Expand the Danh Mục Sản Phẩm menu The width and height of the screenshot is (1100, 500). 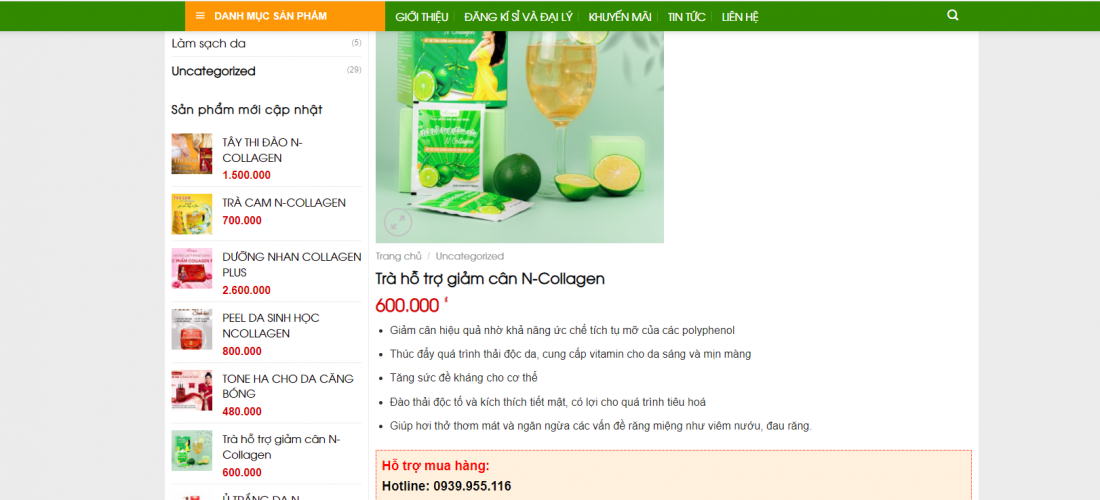pos(285,16)
